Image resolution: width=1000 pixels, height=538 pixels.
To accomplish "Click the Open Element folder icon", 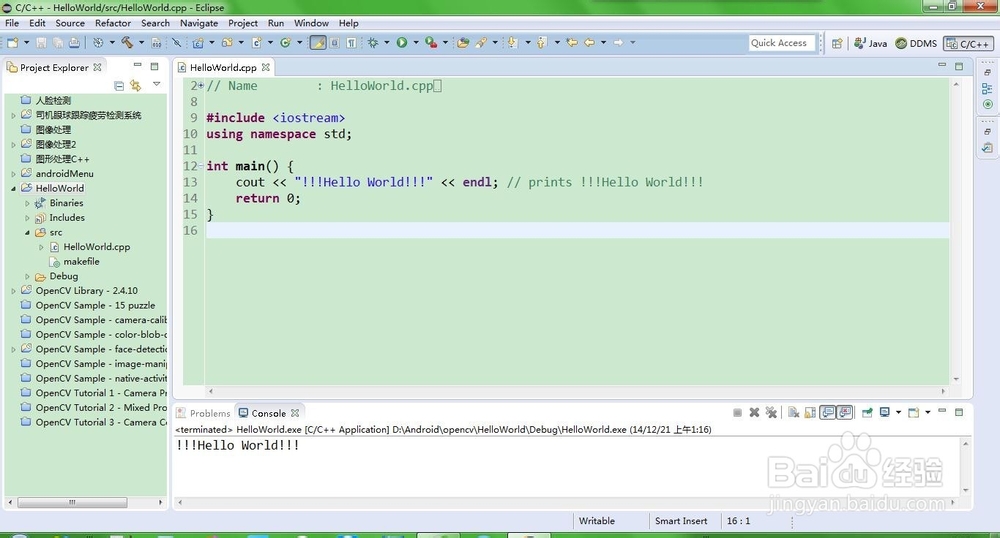I will [x=463, y=43].
